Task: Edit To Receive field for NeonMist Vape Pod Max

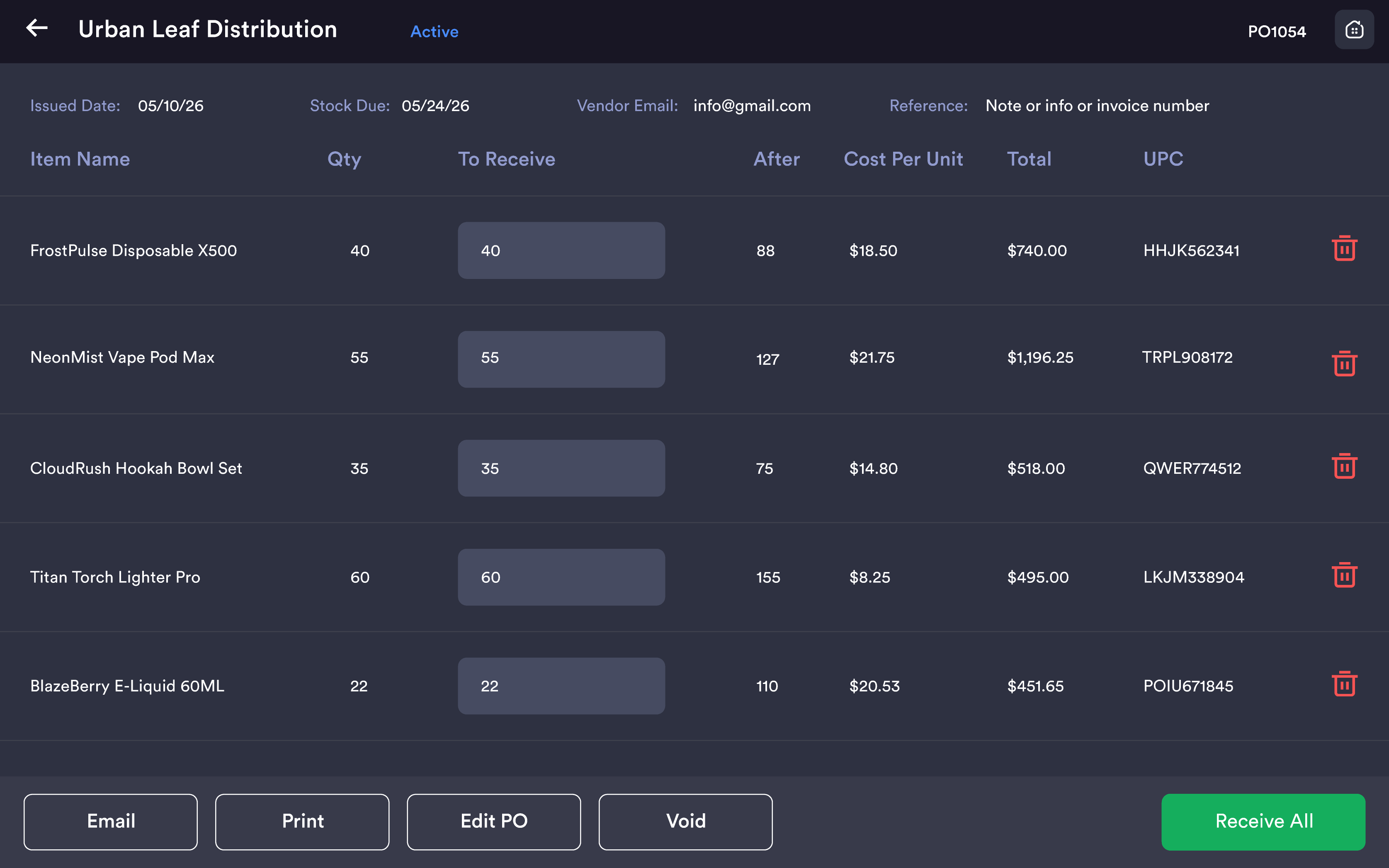Action: [x=561, y=359]
